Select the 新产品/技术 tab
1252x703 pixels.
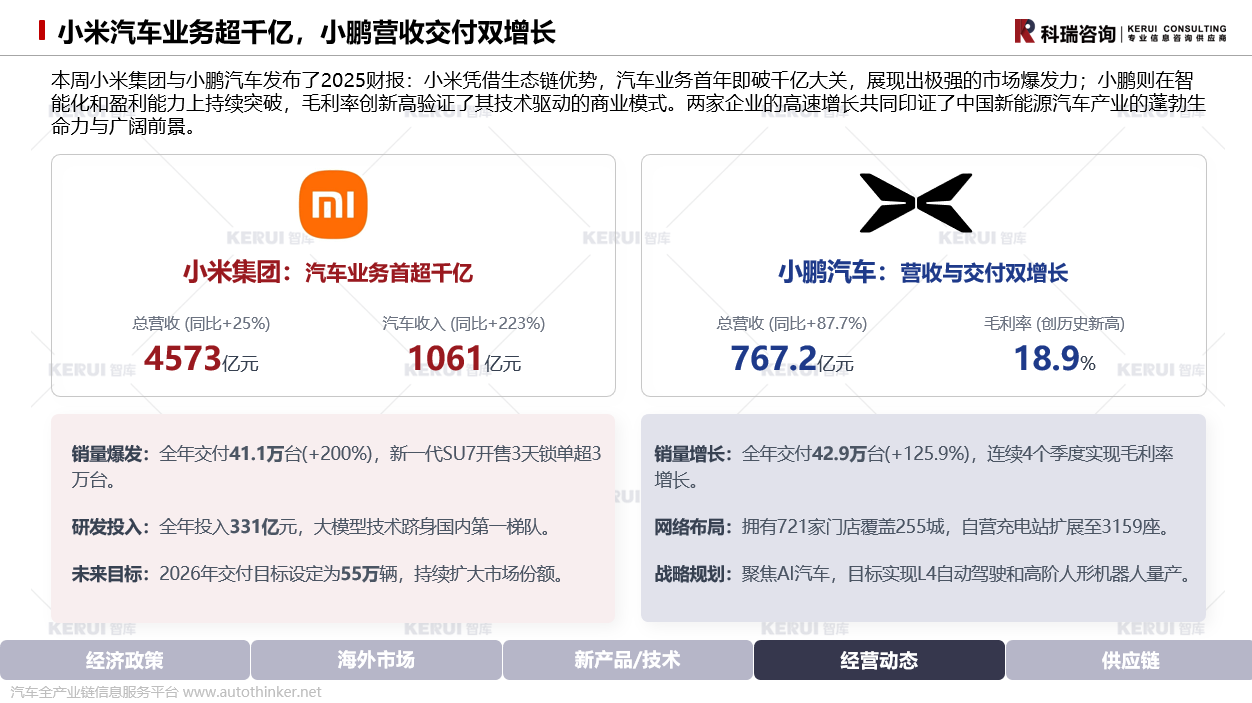627,660
